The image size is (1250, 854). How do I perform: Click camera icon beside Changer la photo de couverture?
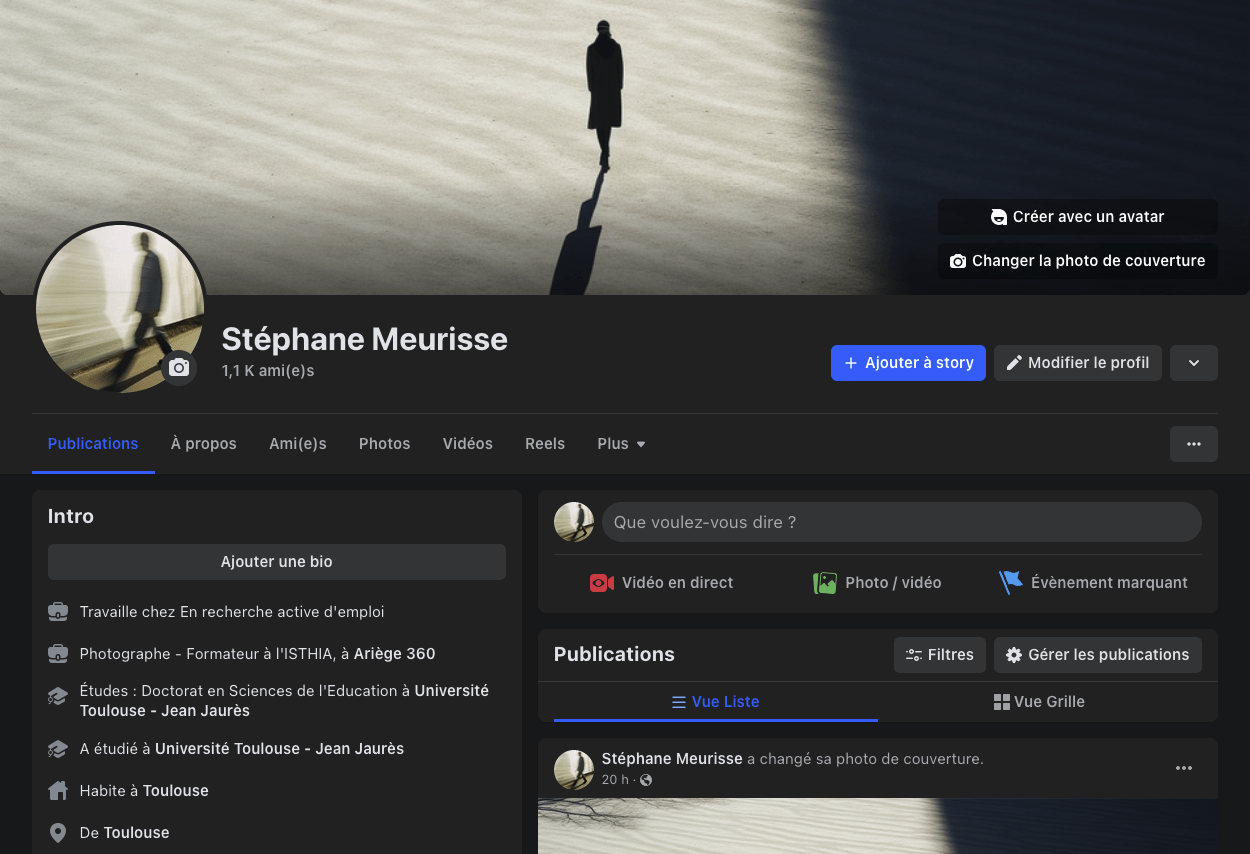pyautogui.click(x=958, y=261)
